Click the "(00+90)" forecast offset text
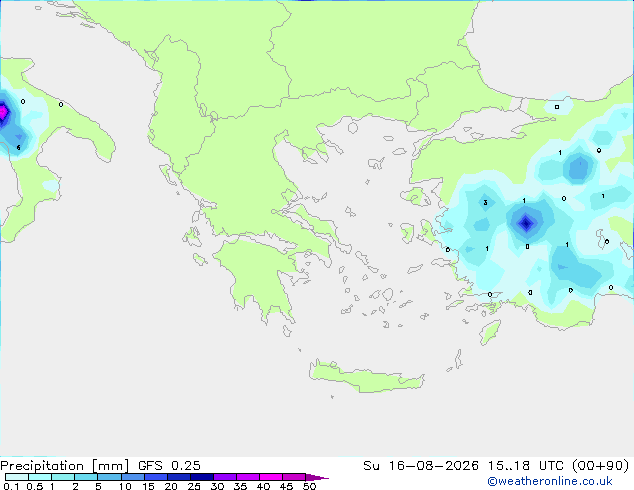The height and width of the screenshot is (490, 634). [x=600, y=466]
